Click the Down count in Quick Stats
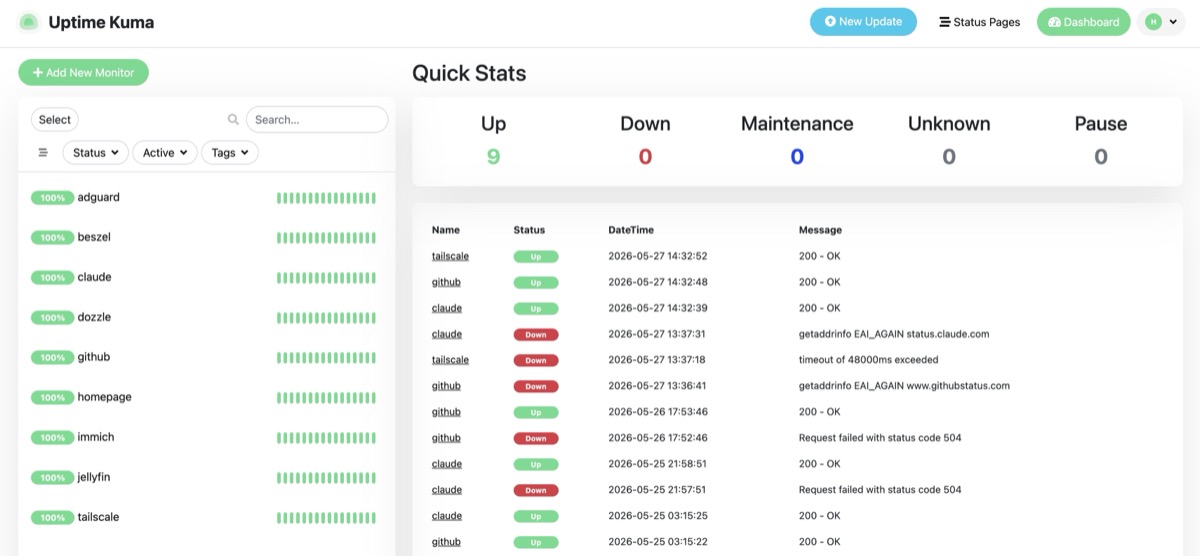Image resolution: width=1200 pixels, height=556 pixels. pos(645,157)
